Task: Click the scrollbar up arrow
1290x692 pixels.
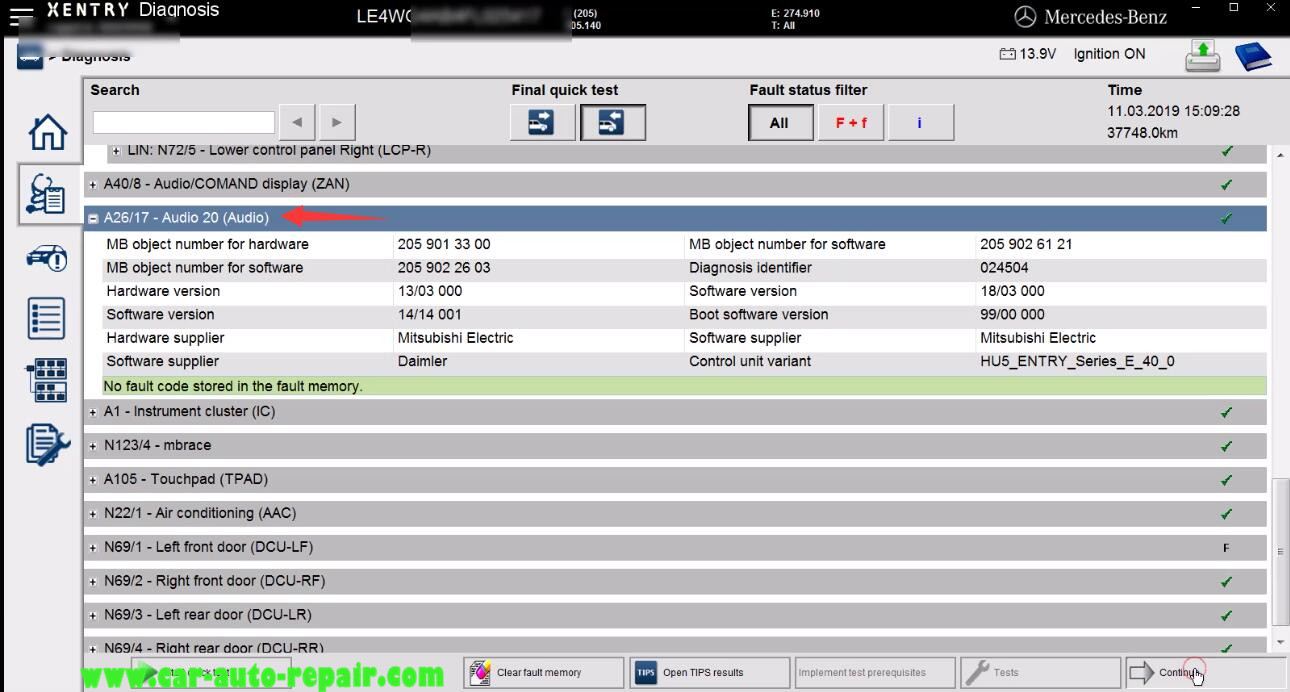Action: pos(1281,155)
